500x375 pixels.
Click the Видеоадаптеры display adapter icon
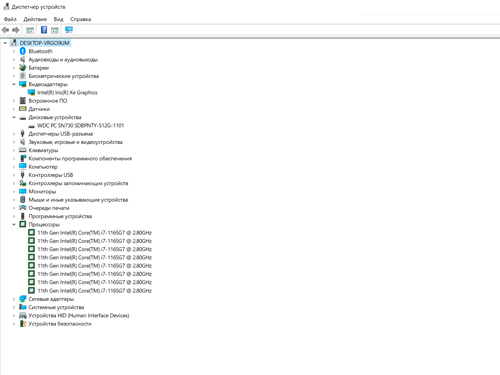(x=23, y=84)
